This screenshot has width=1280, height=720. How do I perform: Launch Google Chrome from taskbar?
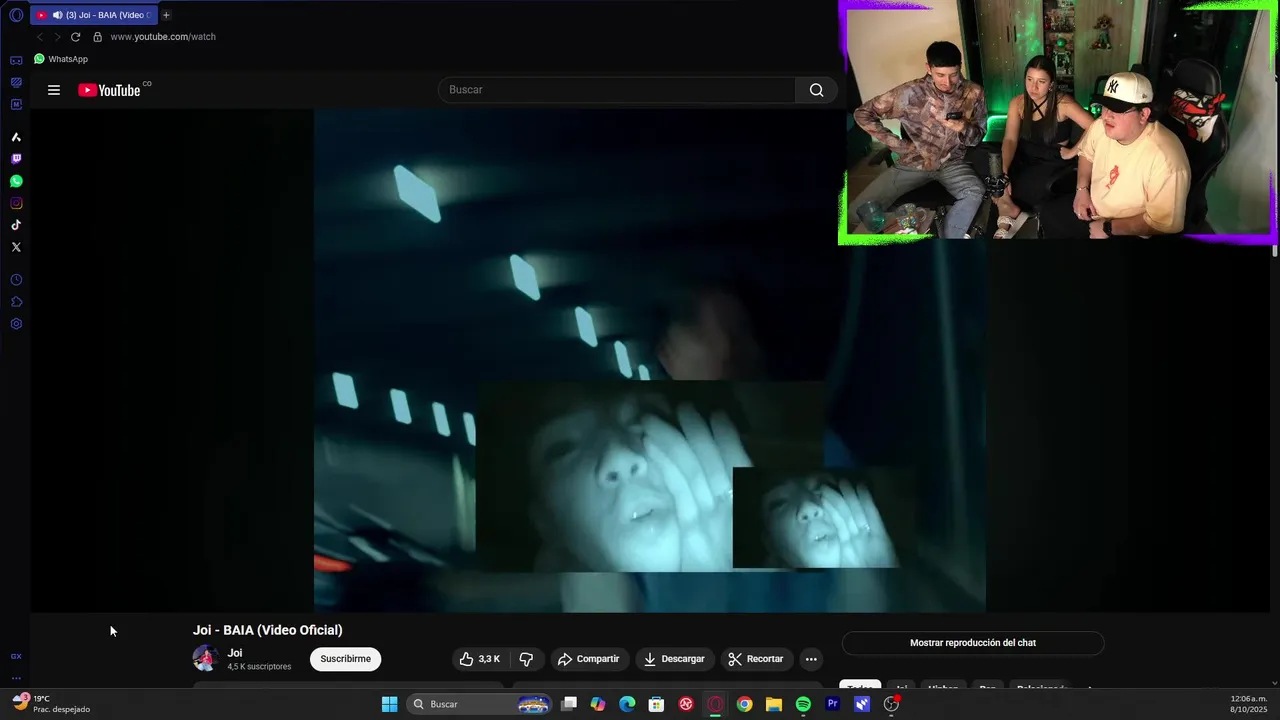click(x=744, y=704)
